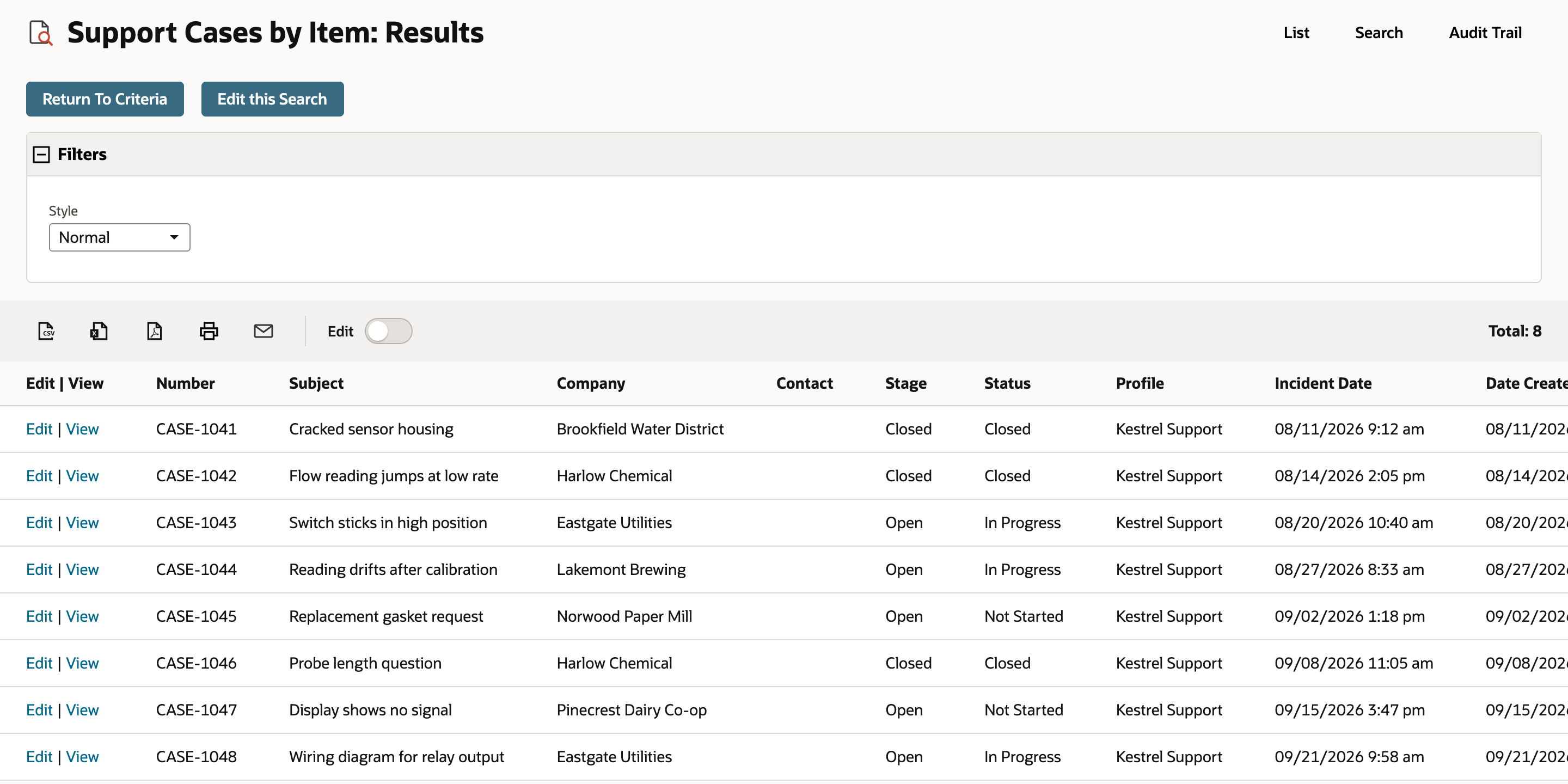Sort by Stage column header
1568x784 pixels.
pyautogui.click(x=905, y=383)
